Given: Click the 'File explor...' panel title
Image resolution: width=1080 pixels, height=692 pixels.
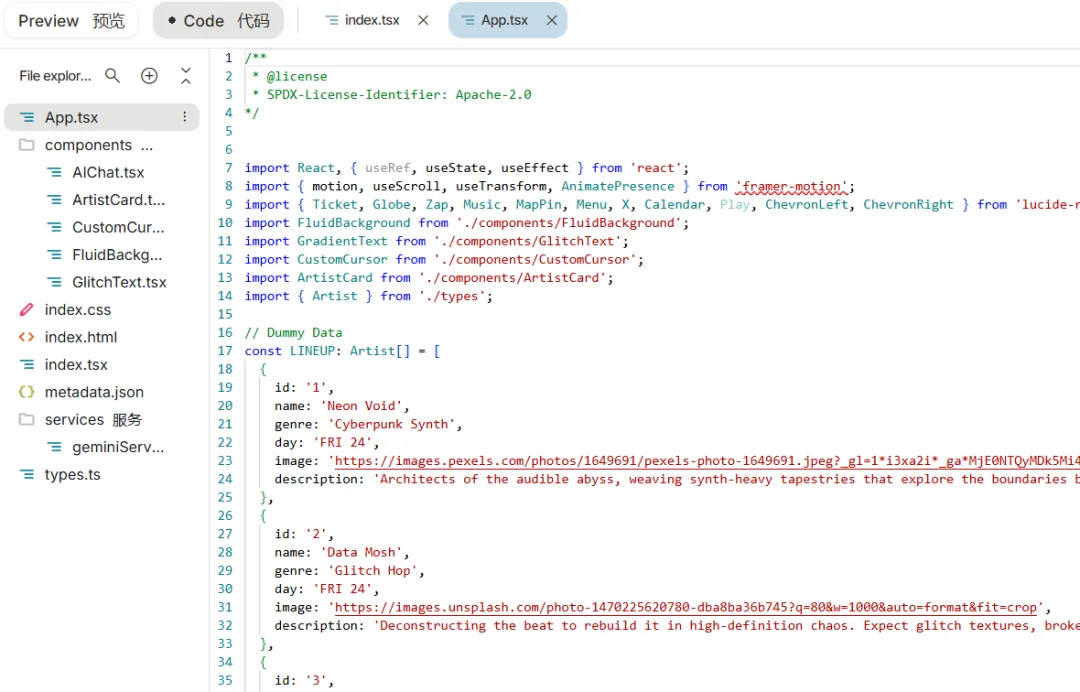Looking at the screenshot, I should pyautogui.click(x=55, y=76).
